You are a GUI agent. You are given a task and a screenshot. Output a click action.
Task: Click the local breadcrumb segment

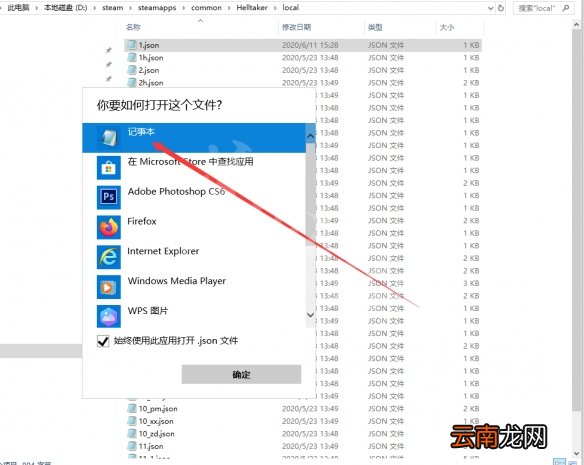[x=291, y=7]
